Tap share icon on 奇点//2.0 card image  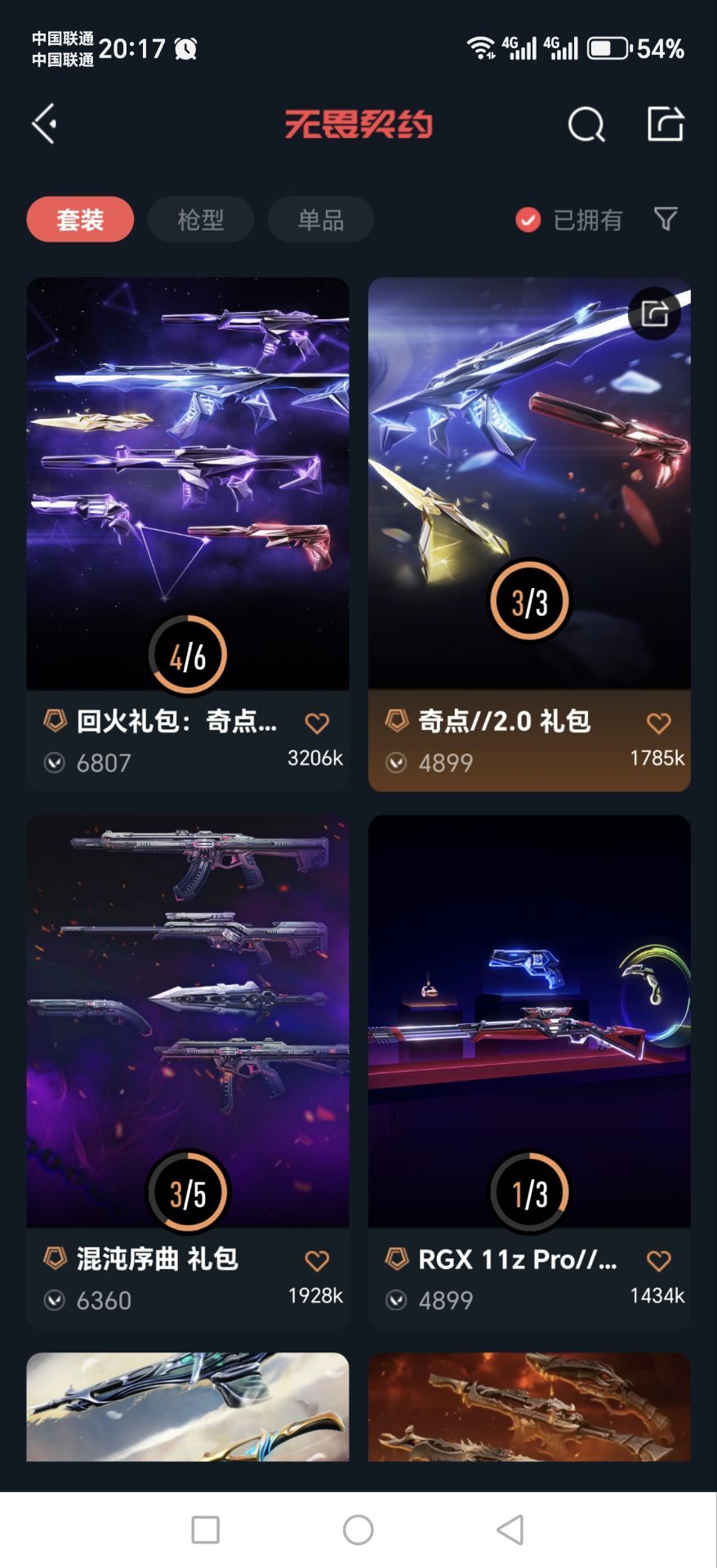pos(654,313)
